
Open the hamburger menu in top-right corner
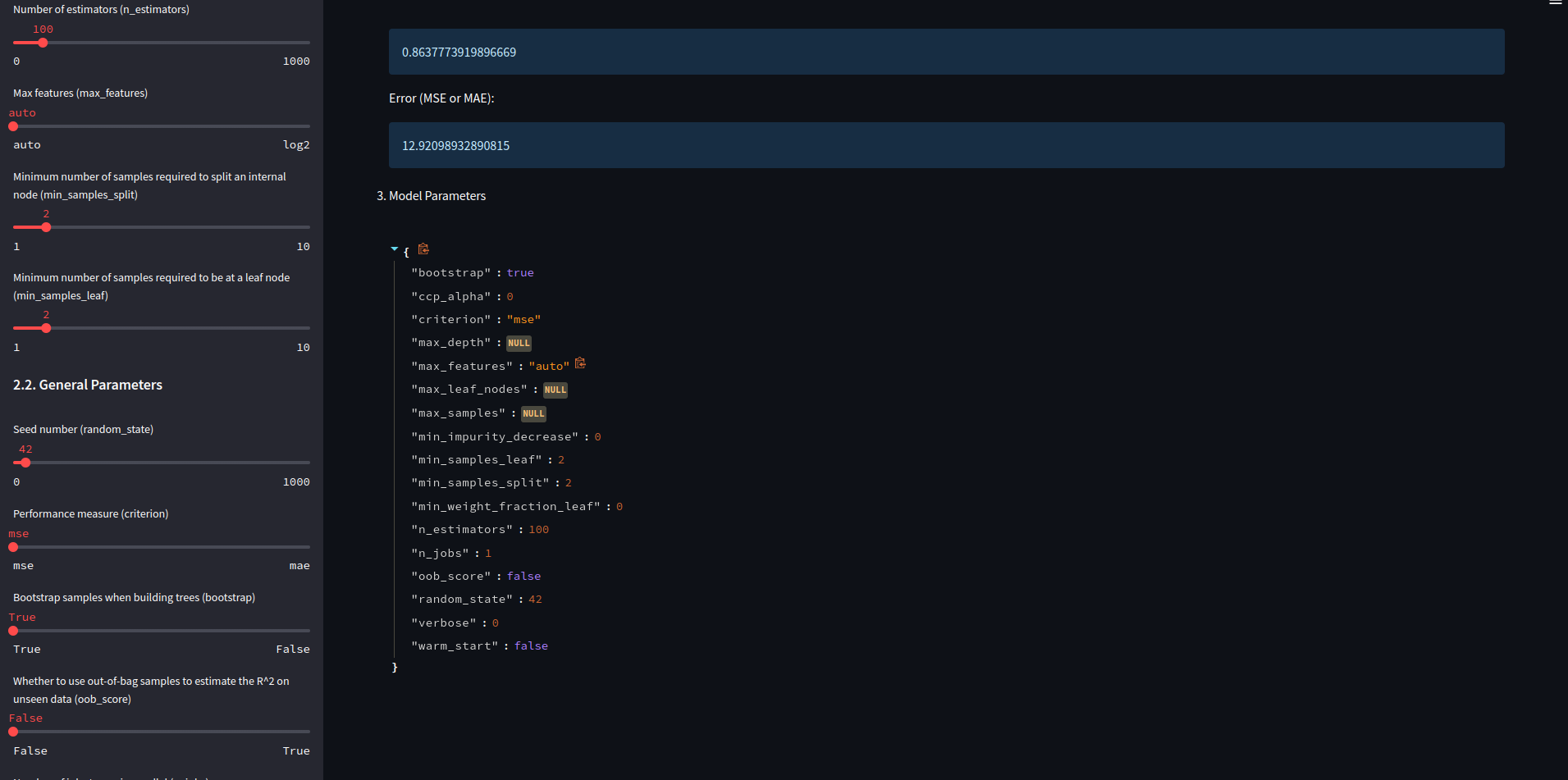1555,4
